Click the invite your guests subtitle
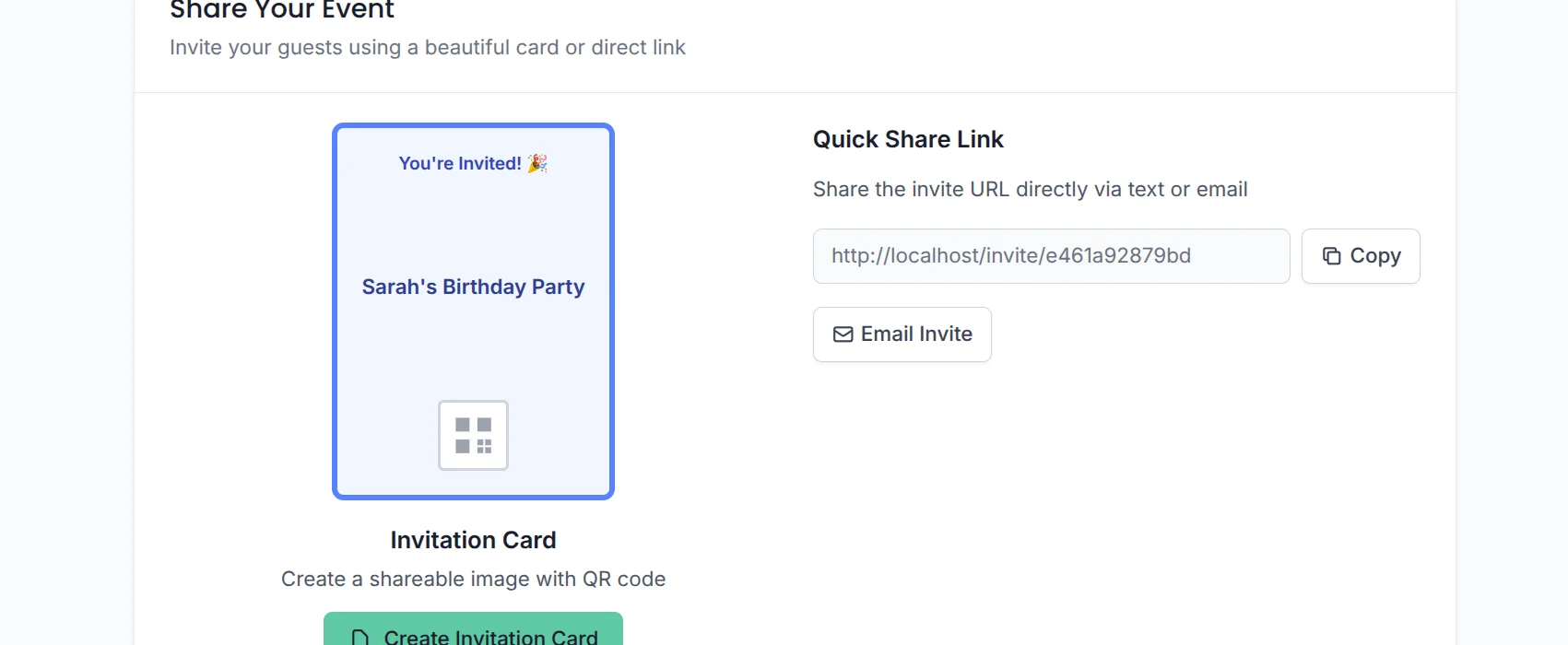This screenshot has width=1568, height=645. click(x=428, y=47)
